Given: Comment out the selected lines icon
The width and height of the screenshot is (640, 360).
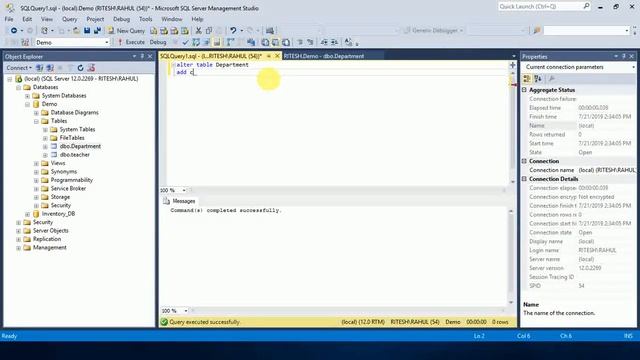Looking at the screenshot, I should (x=300, y=42).
